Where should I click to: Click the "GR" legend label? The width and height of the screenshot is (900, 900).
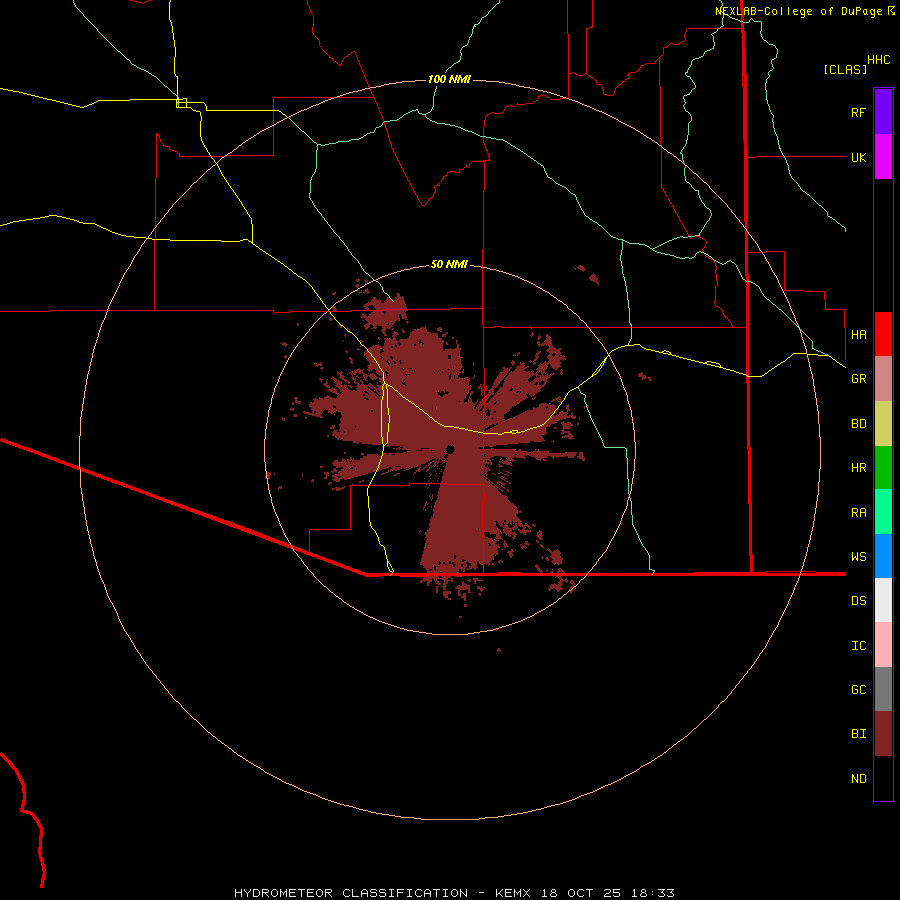click(x=858, y=379)
